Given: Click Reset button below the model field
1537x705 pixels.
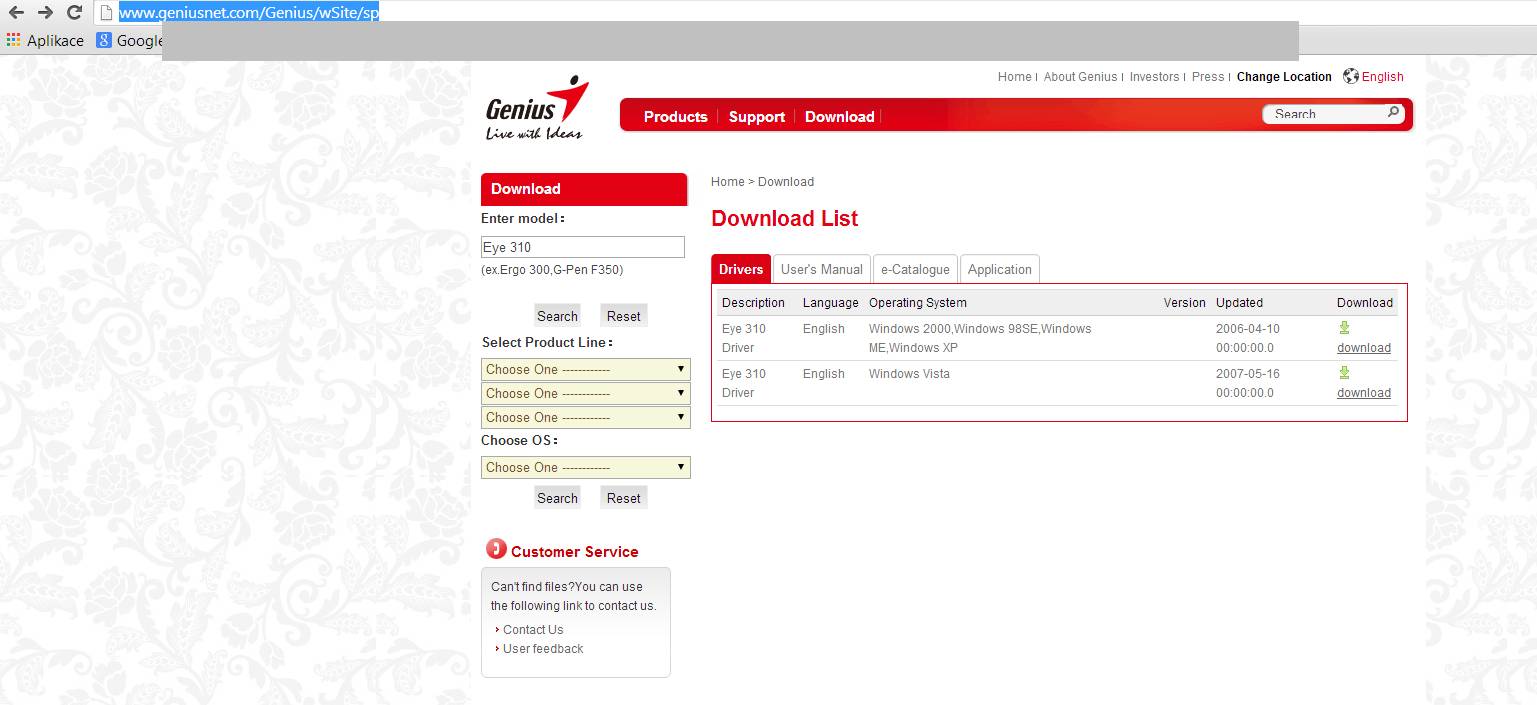Looking at the screenshot, I should point(624,316).
